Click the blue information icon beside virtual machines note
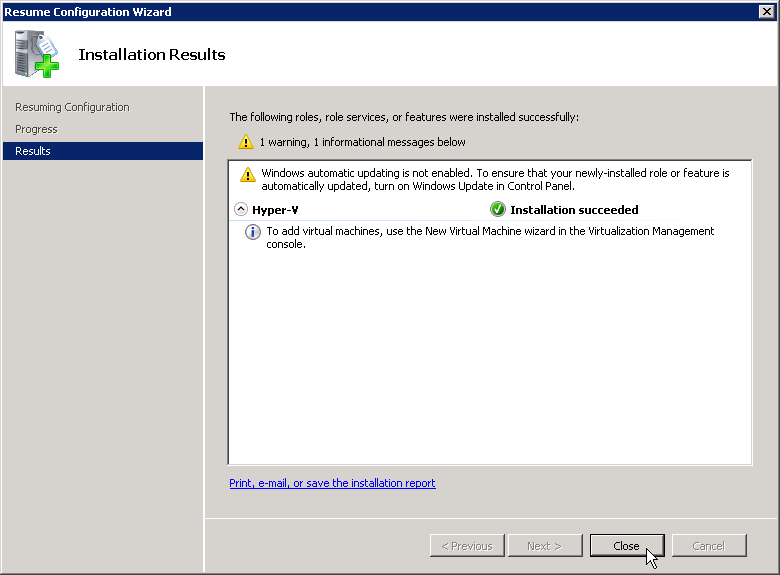Viewport: 780px width, 575px height. [x=253, y=232]
